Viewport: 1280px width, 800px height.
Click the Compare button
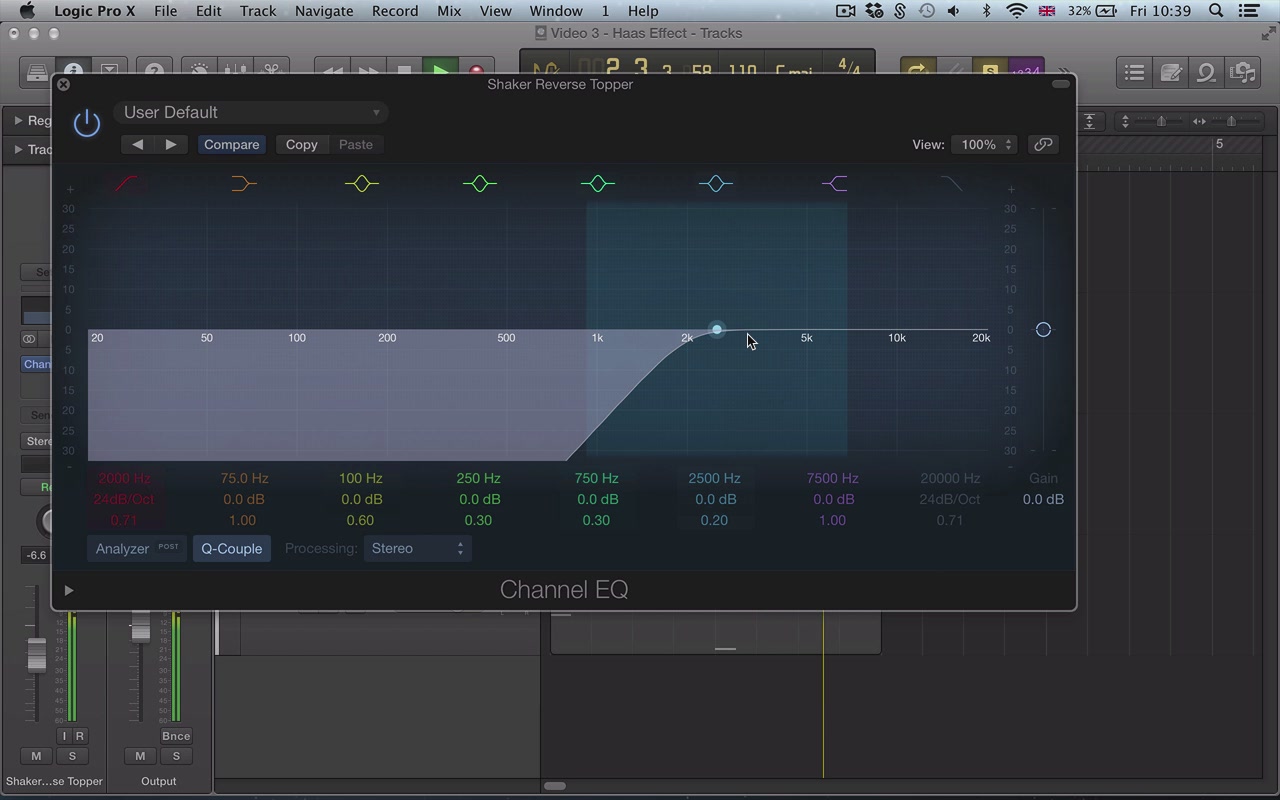pyautogui.click(x=232, y=145)
